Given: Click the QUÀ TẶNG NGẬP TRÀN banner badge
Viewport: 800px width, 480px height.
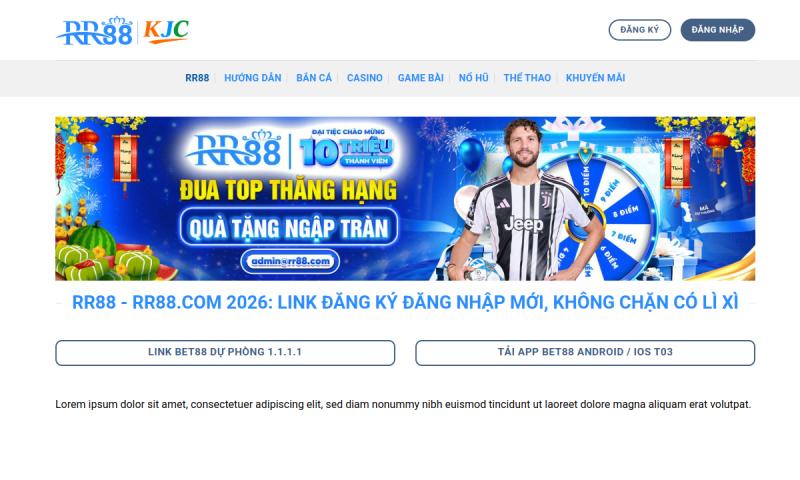Looking at the screenshot, I should pyautogui.click(x=288, y=228).
